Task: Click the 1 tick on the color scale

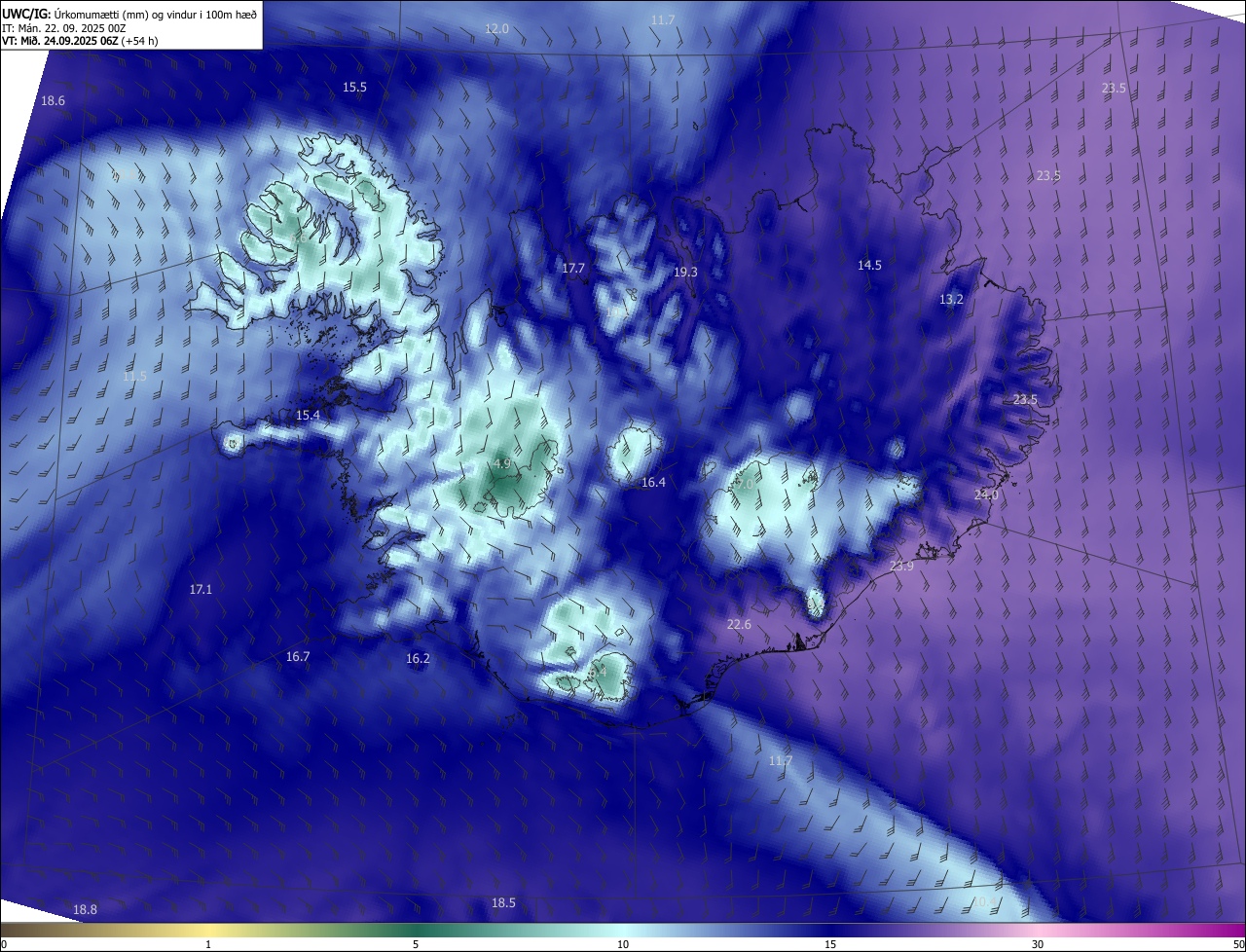Action: (x=208, y=945)
